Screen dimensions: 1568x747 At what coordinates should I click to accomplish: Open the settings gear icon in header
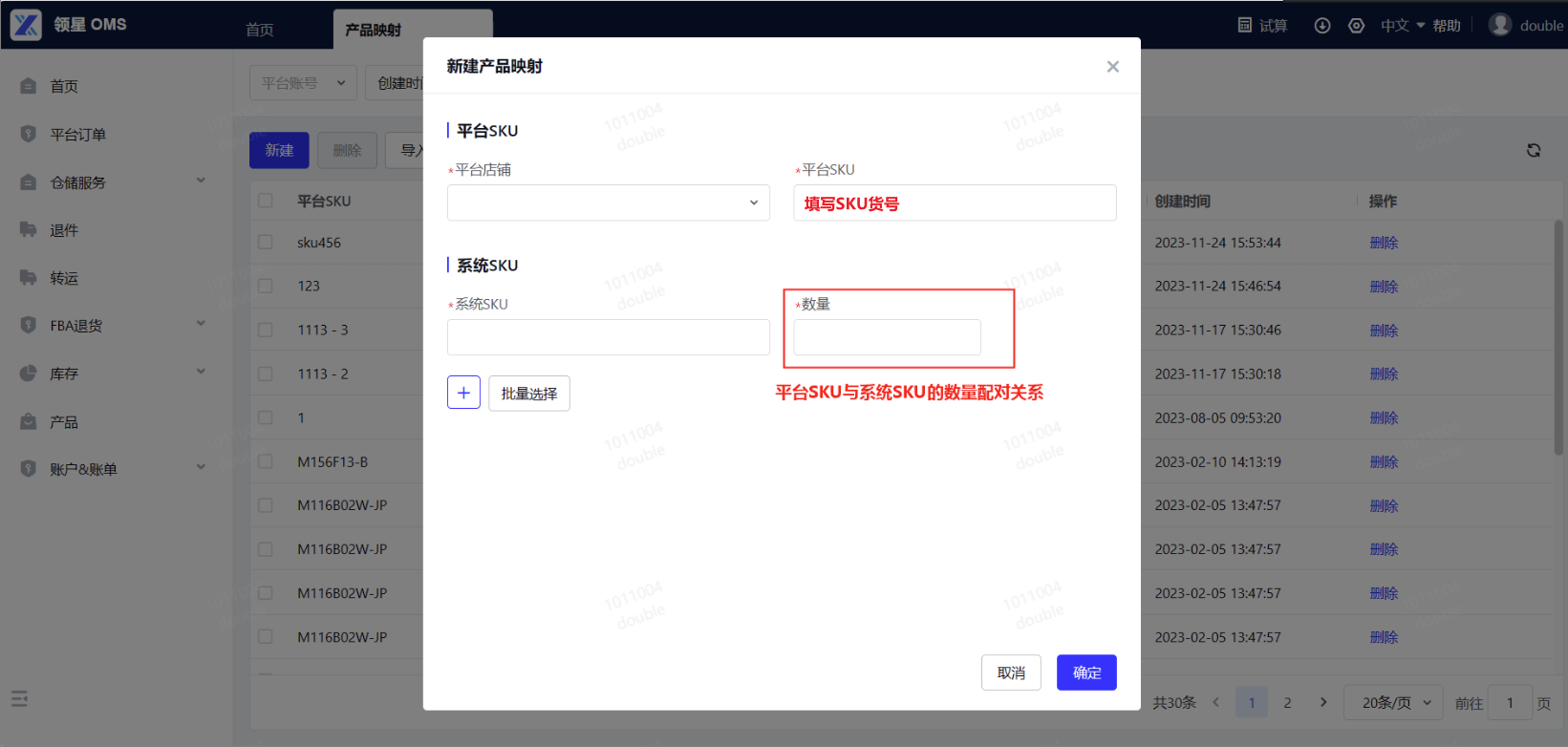tap(1356, 26)
